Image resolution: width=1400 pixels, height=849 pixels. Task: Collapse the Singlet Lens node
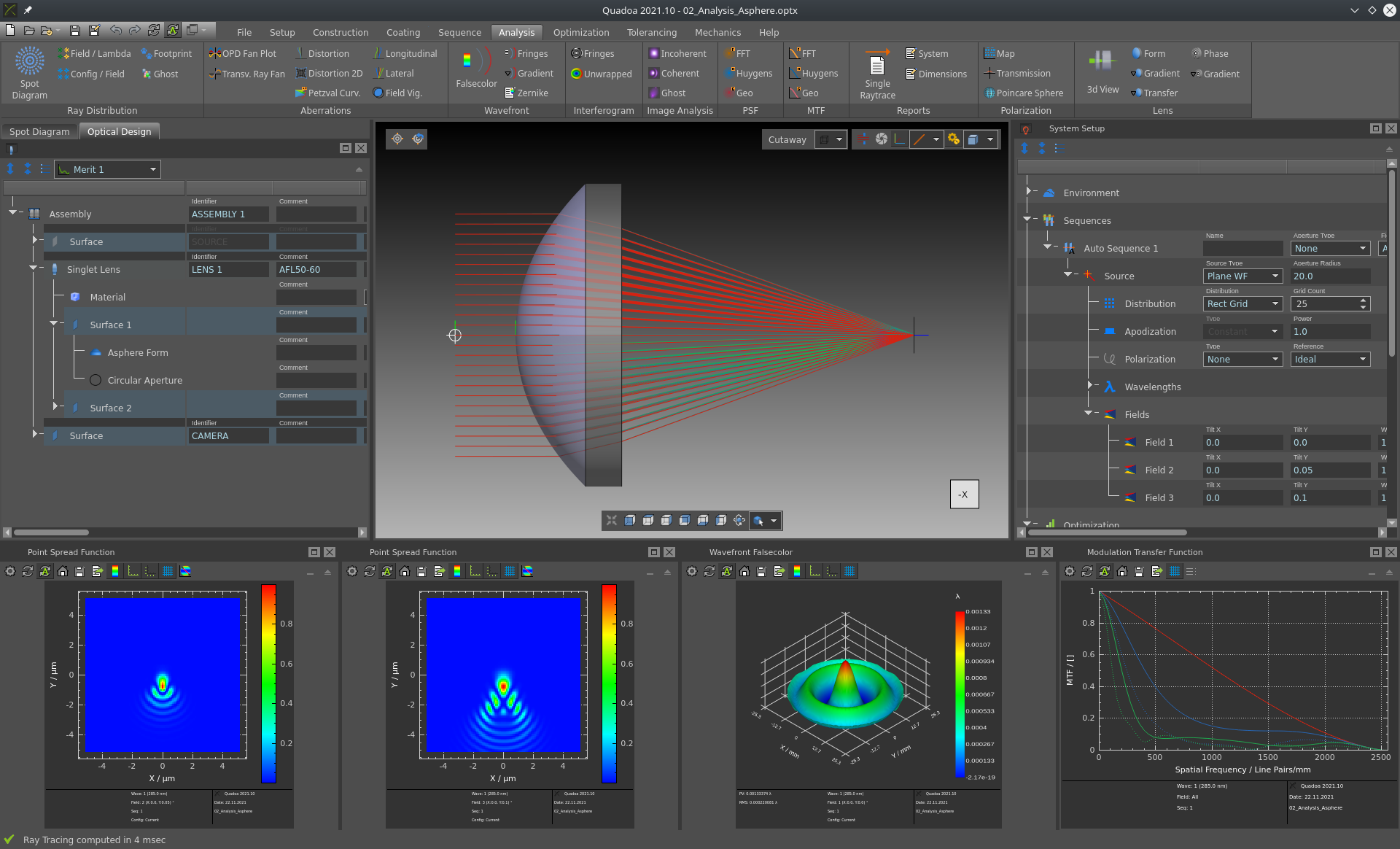click(34, 268)
